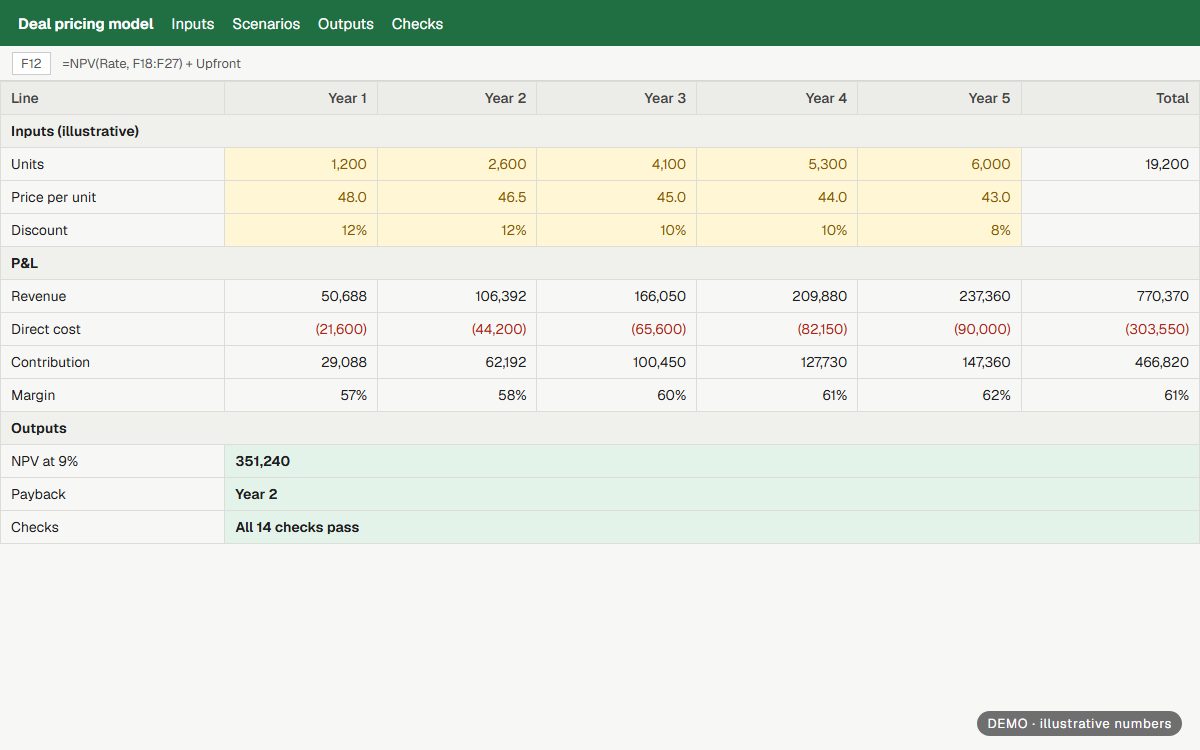Select Year 1 Units cell 1,200
The image size is (1200, 750).
301,164
